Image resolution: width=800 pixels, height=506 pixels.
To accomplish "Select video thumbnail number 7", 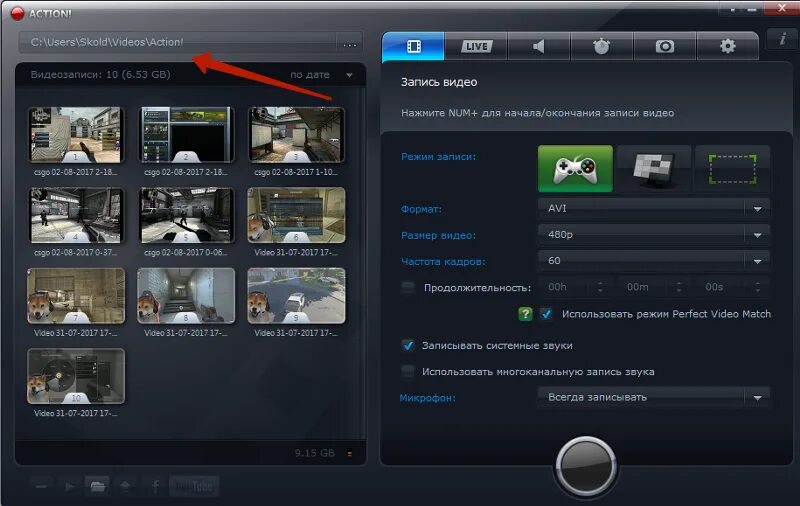I will point(76,296).
